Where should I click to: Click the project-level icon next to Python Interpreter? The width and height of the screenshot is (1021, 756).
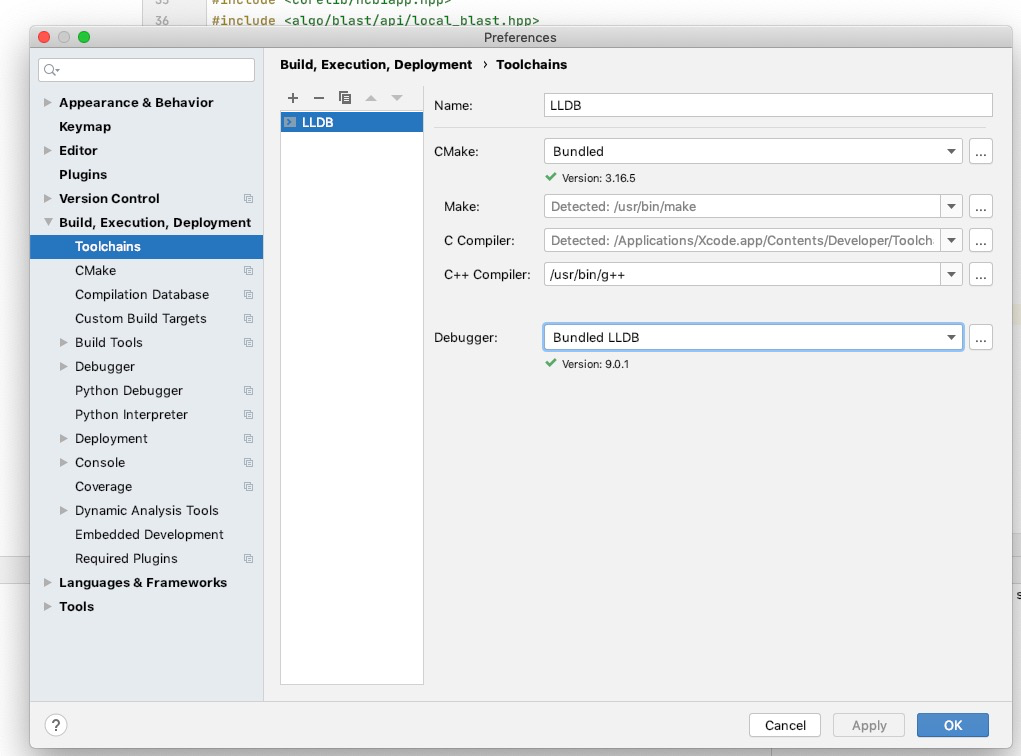[248, 415]
